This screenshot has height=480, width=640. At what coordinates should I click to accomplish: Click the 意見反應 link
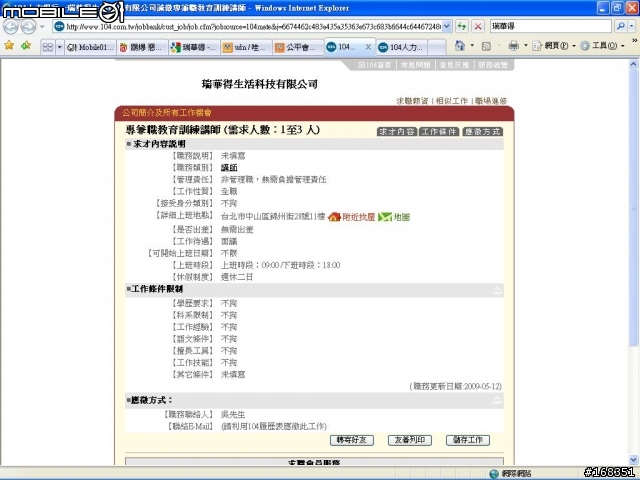454,65
